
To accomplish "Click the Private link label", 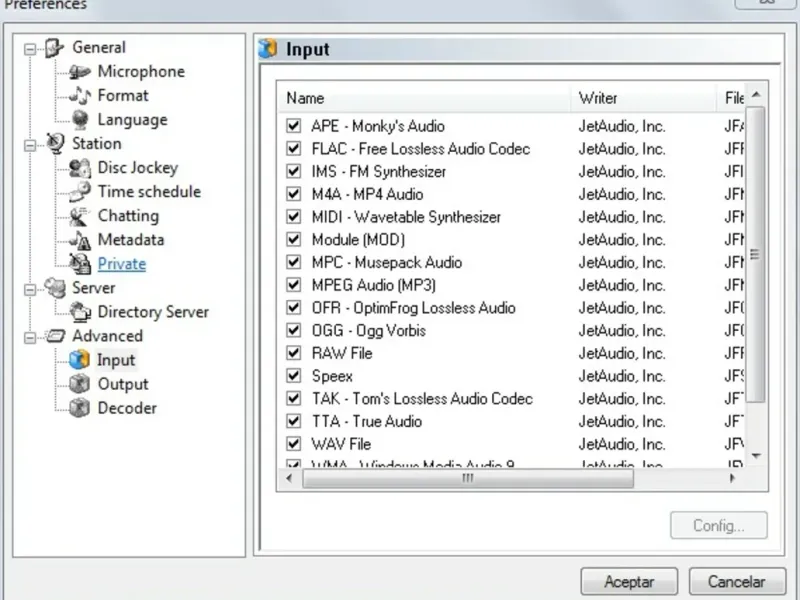I will [122, 264].
